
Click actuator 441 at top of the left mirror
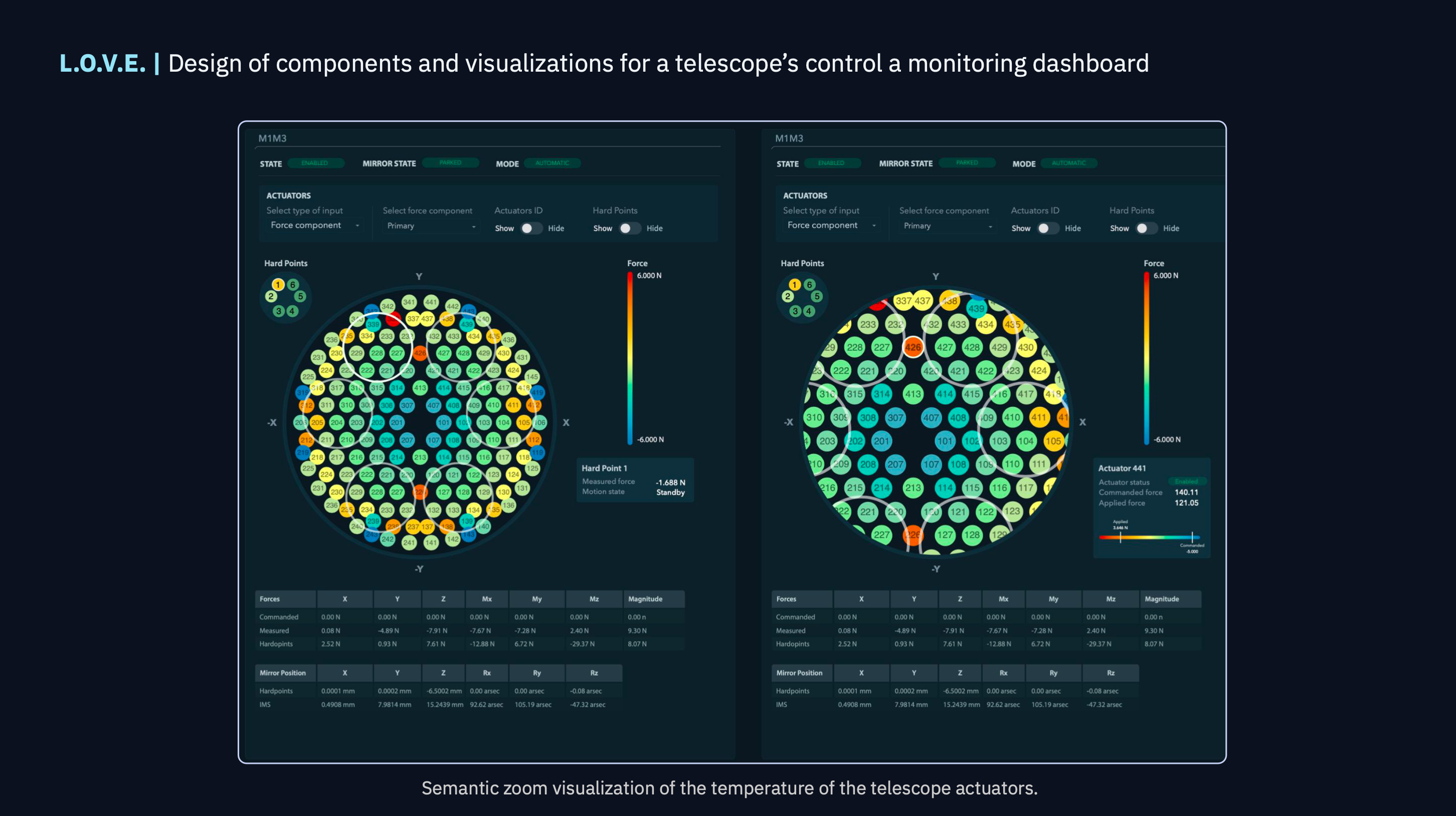pyautogui.click(x=431, y=302)
